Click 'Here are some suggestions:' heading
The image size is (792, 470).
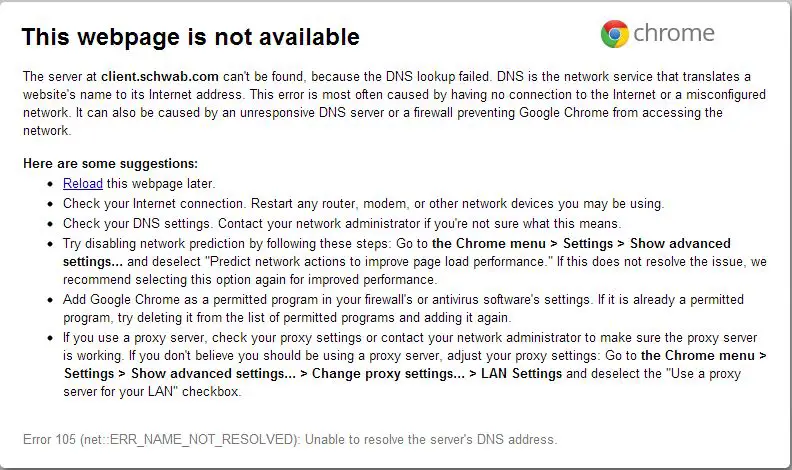coord(111,164)
